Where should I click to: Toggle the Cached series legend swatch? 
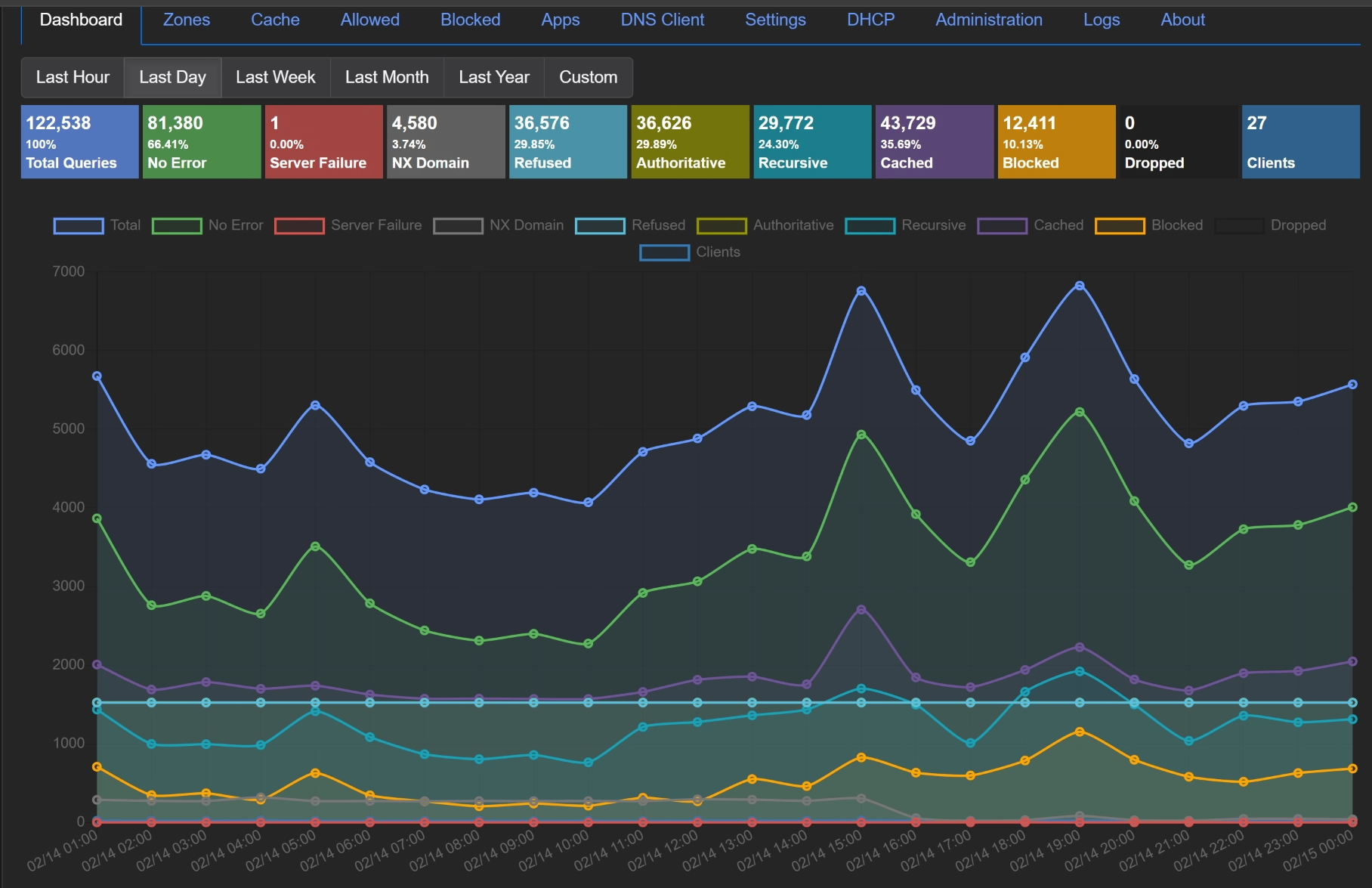[1002, 225]
